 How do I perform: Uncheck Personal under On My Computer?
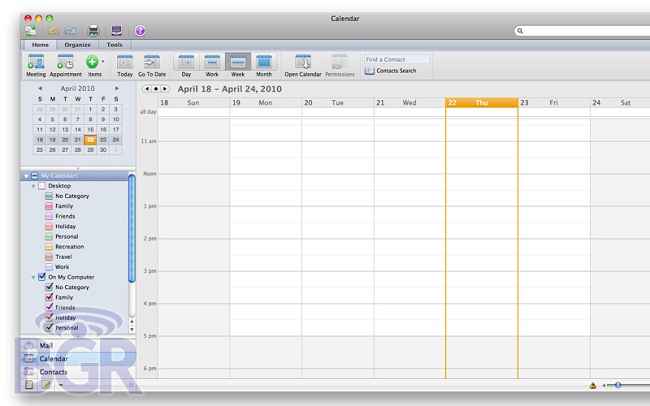(49, 327)
